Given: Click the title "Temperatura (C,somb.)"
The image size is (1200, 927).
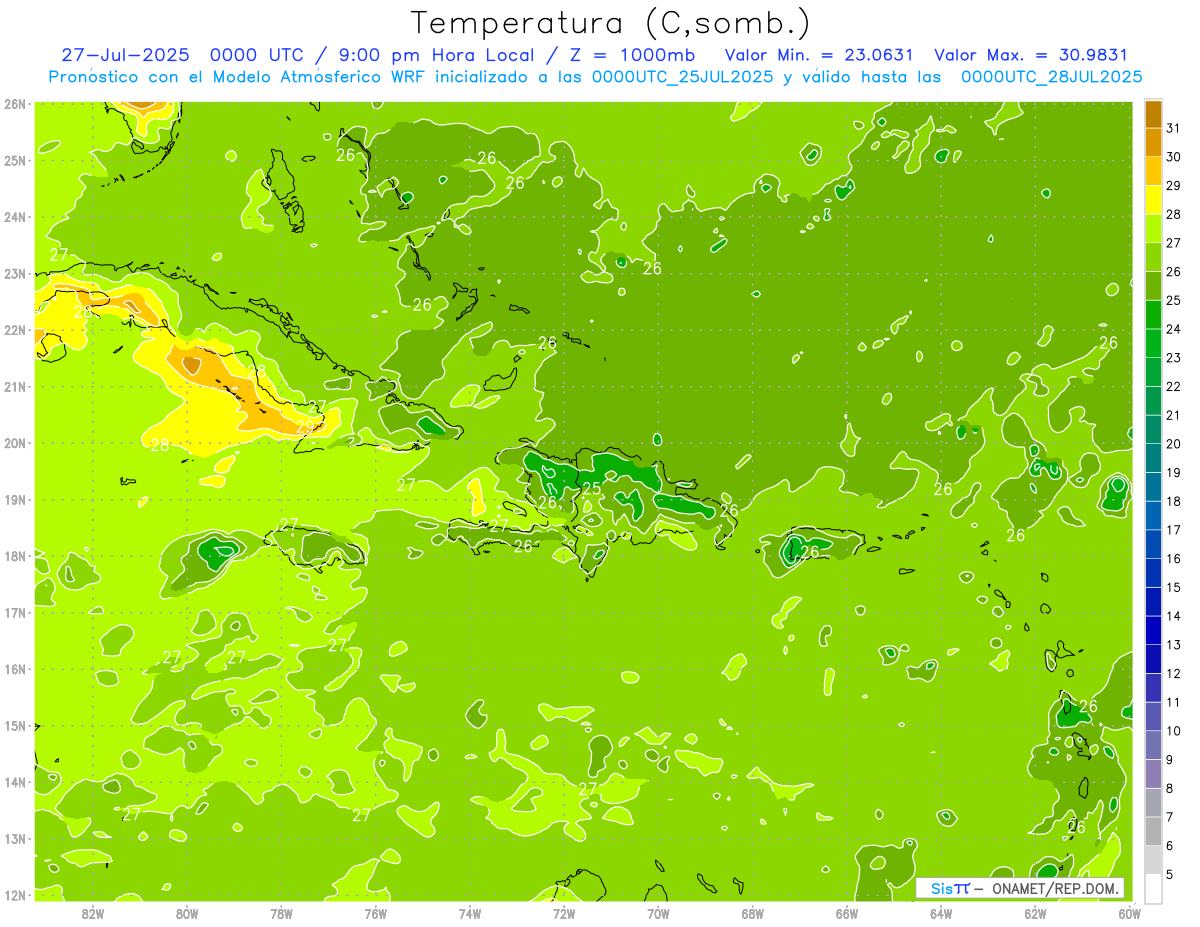Looking at the screenshot, I should point(611,23).
